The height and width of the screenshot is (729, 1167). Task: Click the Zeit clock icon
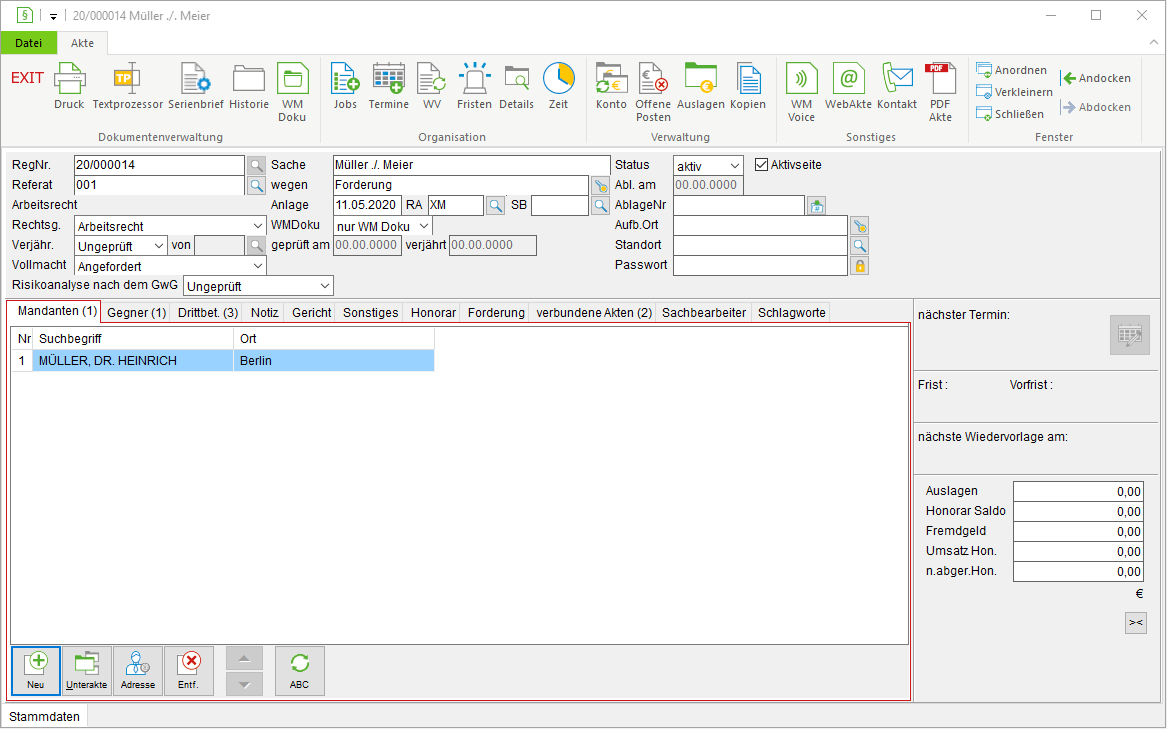click(x=558, y=86)
